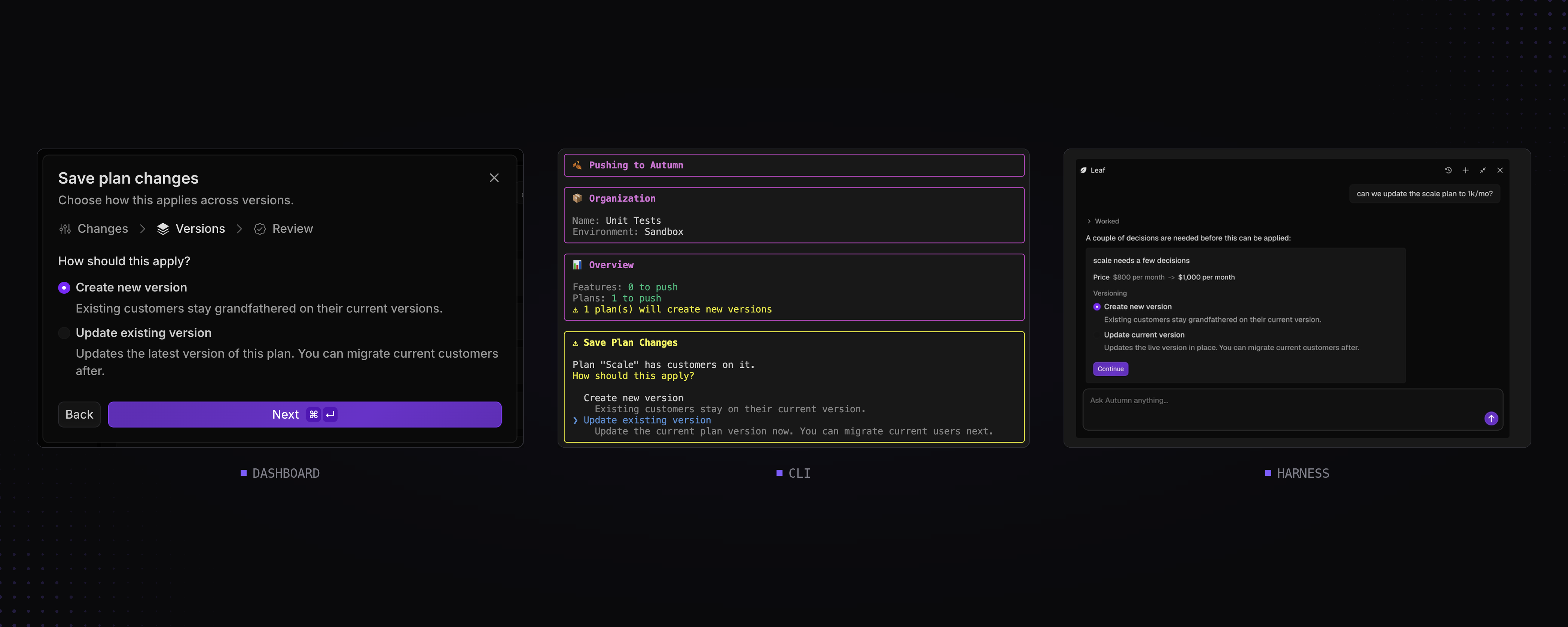Select Create new version in Leaf panel
The image size is (1568, 627).
[x=1097, y=307]
